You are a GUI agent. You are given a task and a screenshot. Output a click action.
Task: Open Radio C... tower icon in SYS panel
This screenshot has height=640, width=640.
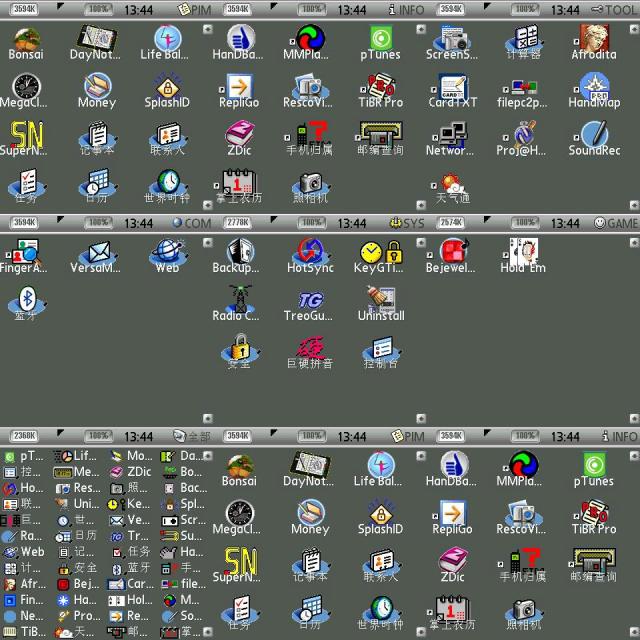236,304
